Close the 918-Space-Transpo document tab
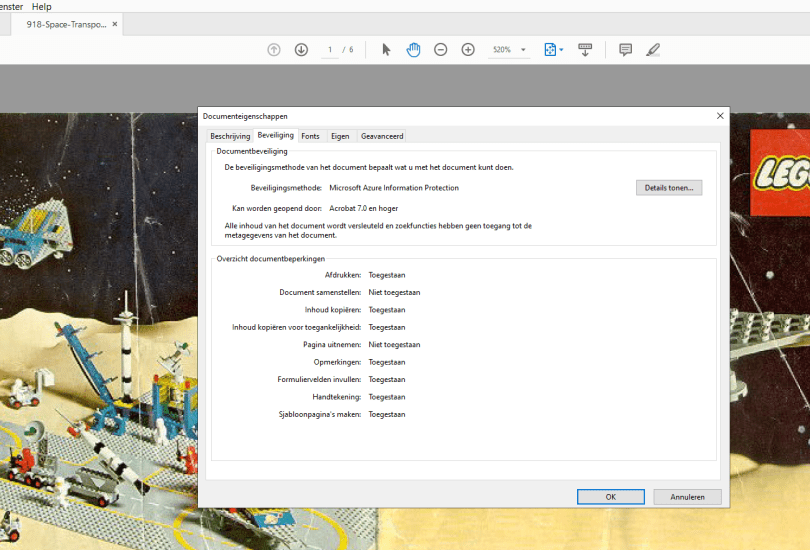The height and width of the screenshot is (550, 810). (x=115, y=24)
